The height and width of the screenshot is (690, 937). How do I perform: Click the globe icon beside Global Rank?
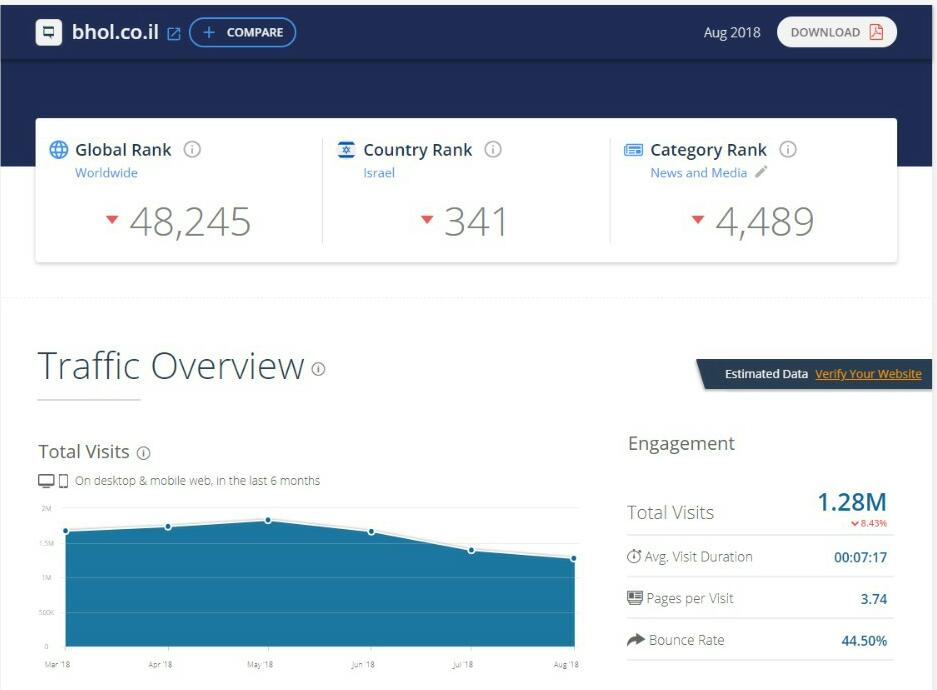(59, 150)
